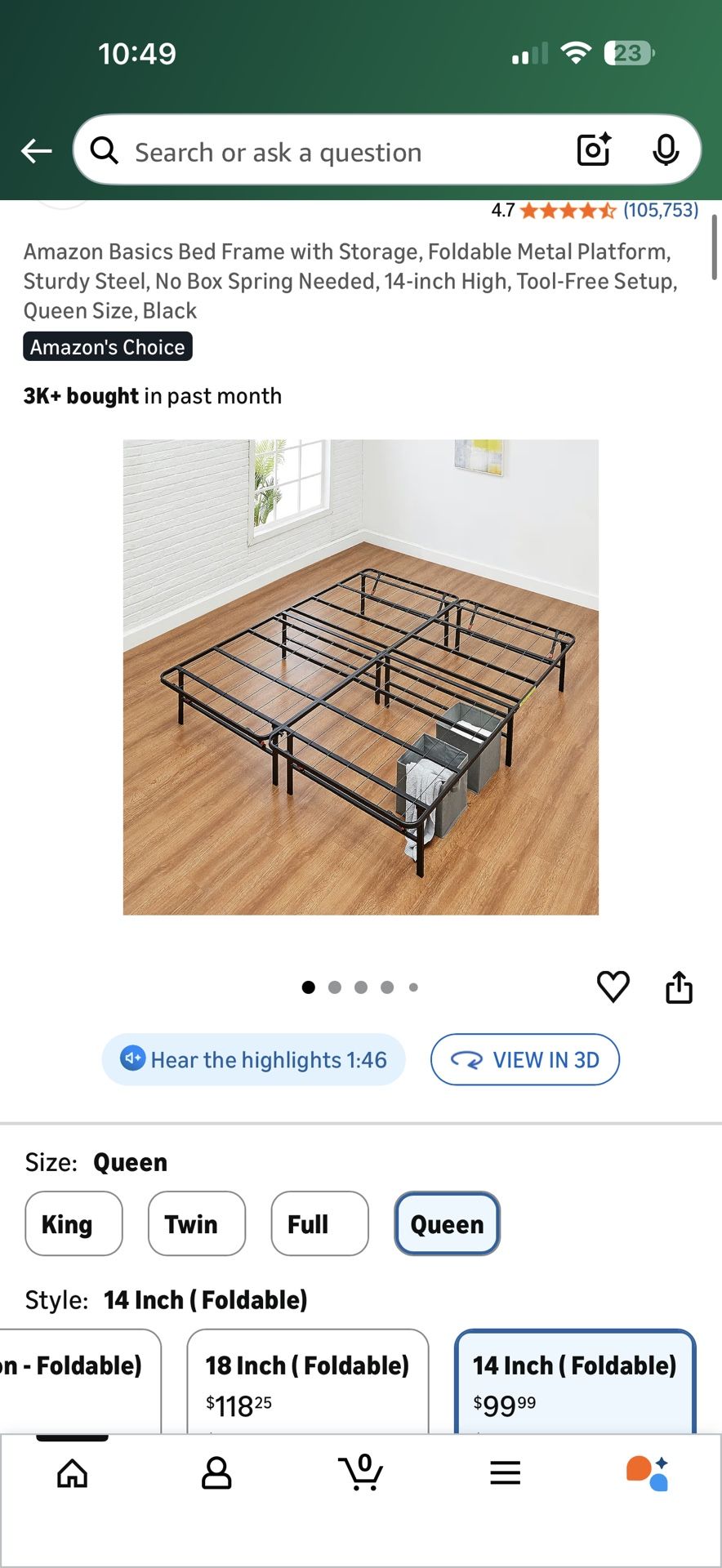Open the 105,753 reviews link
Image resolution: width=722 pixels, height=1568 pixels.
pyautogui.click(x=661, y=210)
